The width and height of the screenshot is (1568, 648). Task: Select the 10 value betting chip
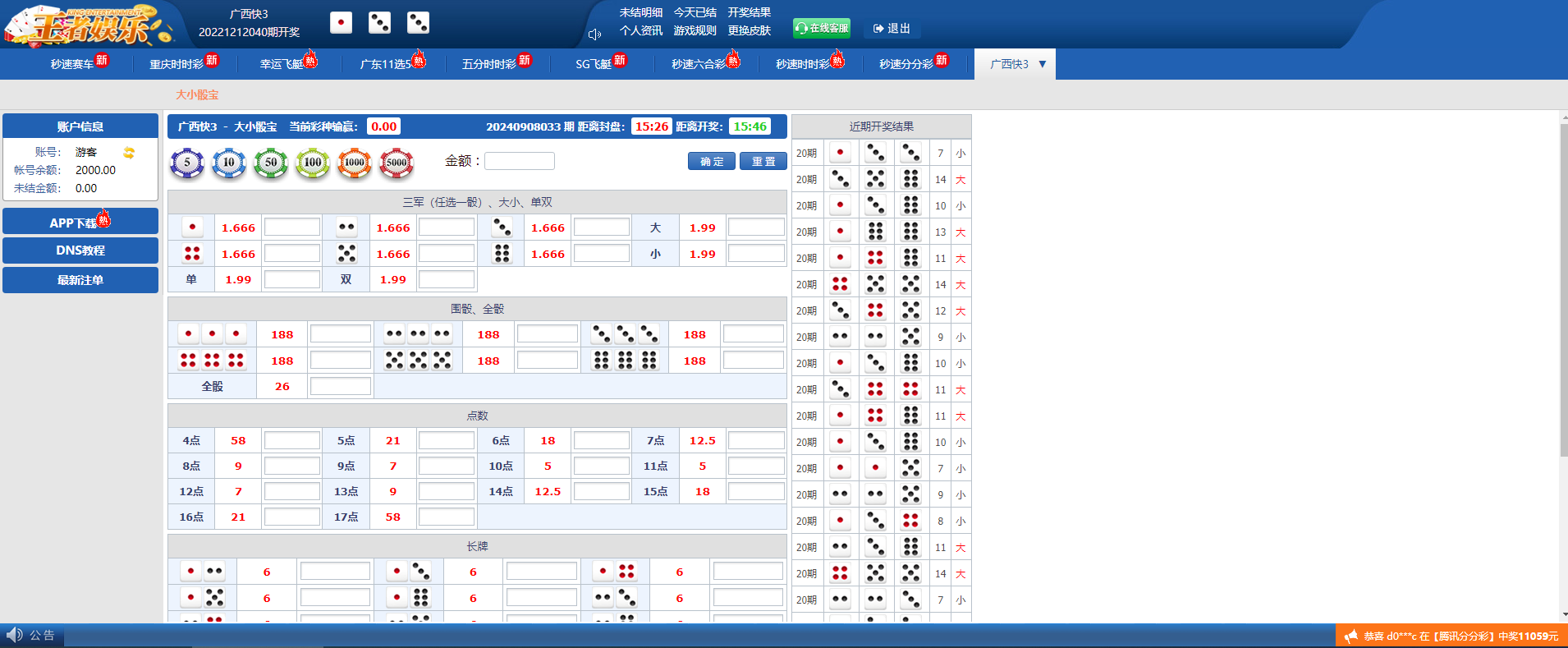229,163
